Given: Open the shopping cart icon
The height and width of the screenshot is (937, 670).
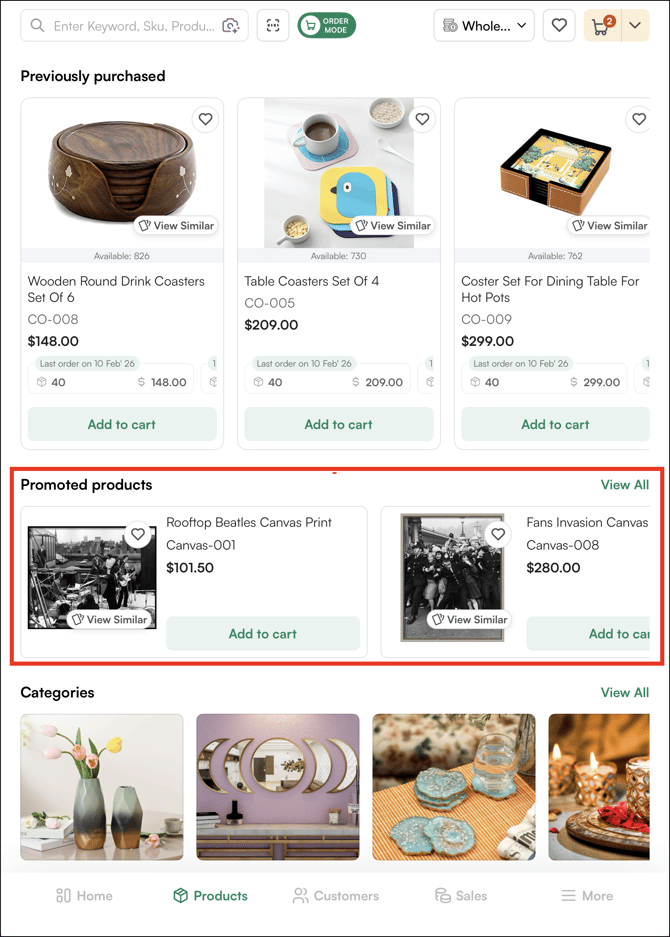Looking at the screenshot, I should [x=602, y=26].
